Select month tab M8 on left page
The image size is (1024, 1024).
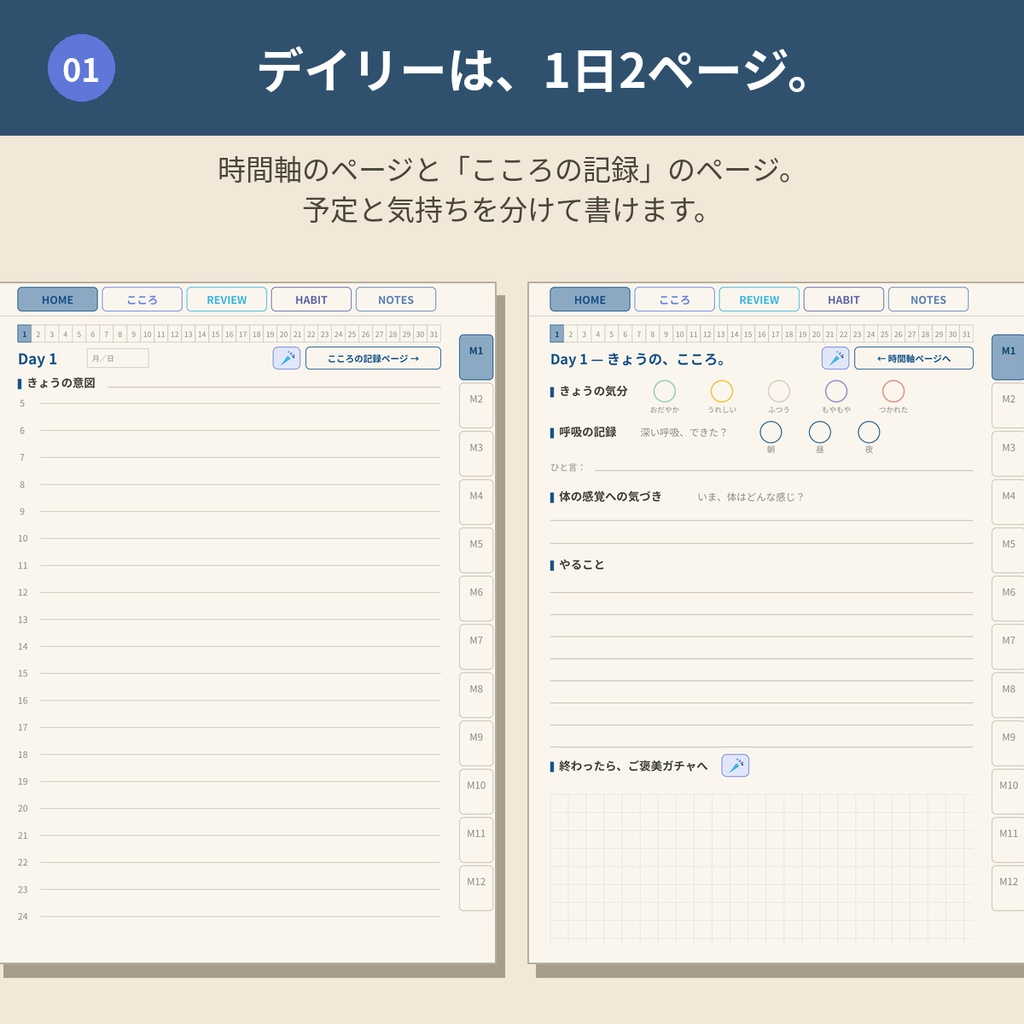(476, 696)
